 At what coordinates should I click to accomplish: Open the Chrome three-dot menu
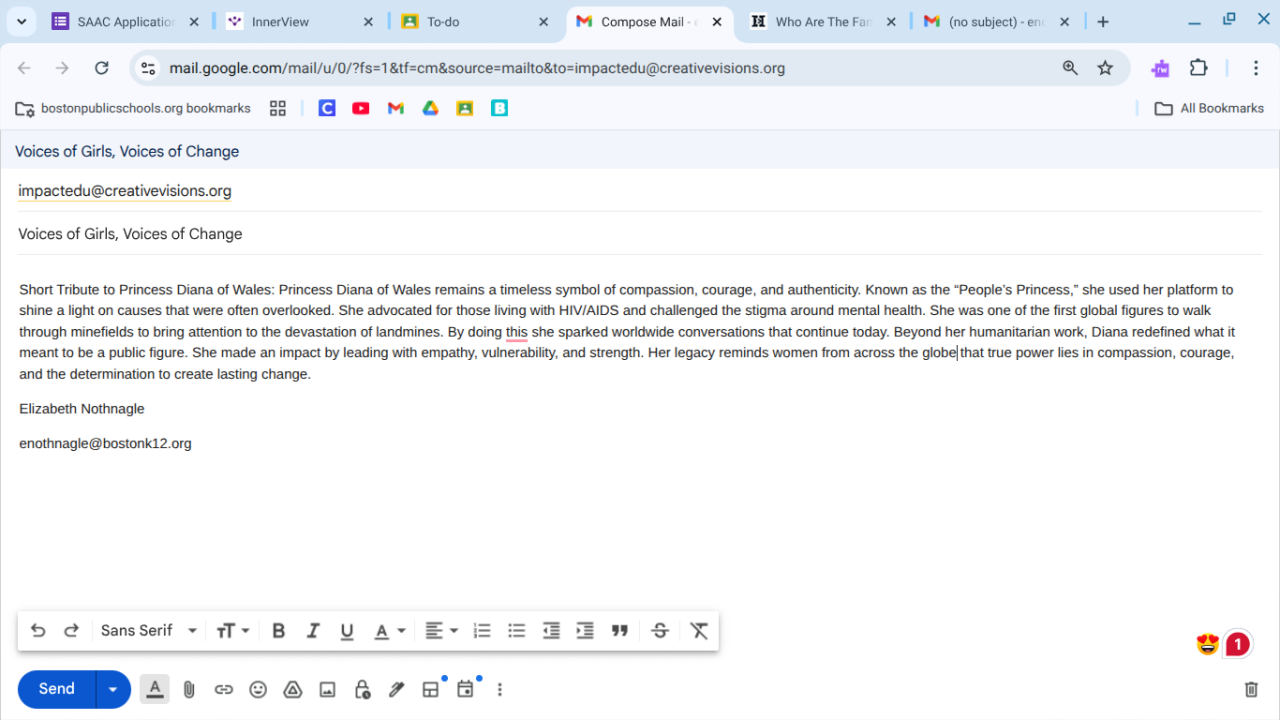[1256, 68]
